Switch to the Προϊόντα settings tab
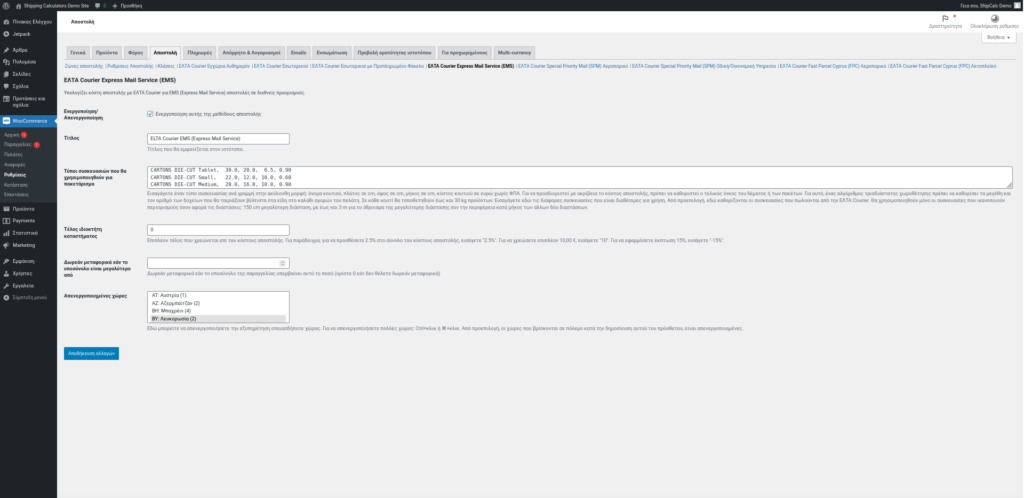 tap(106, 52)
